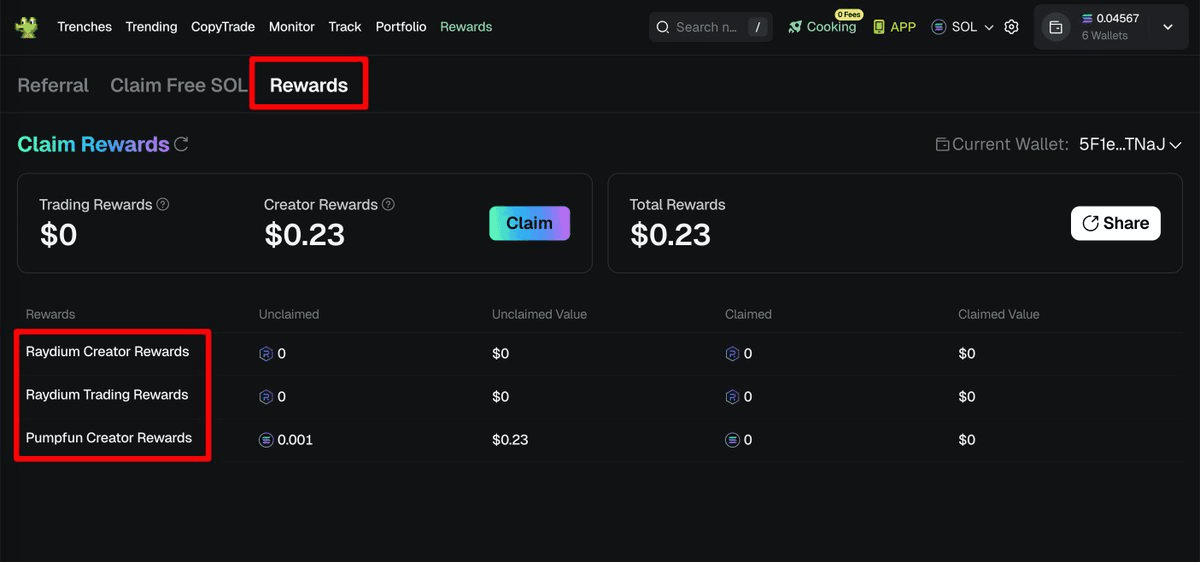Click the Share button
This screenshot has height=562, width=1200.
click(x=1115, y=223)
